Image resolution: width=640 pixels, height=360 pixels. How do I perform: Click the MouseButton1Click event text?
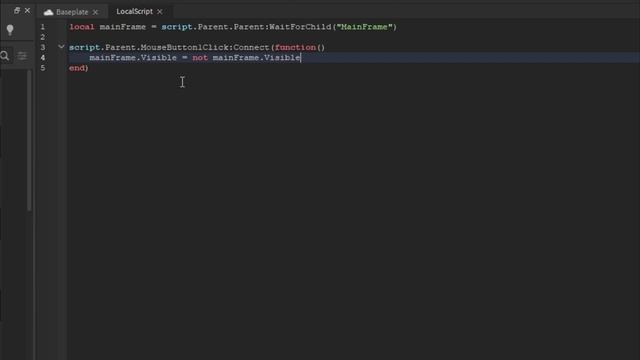pos(184,47)
